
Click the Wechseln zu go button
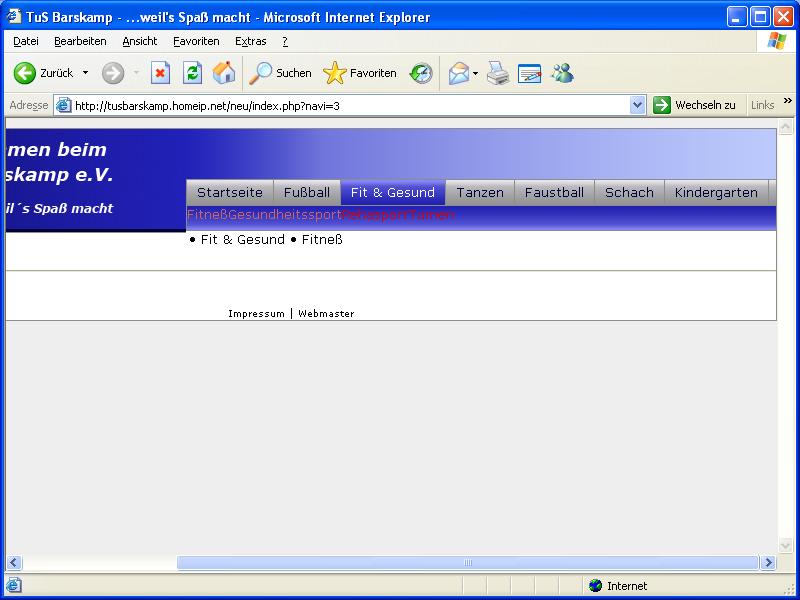[x=695, y=105]
